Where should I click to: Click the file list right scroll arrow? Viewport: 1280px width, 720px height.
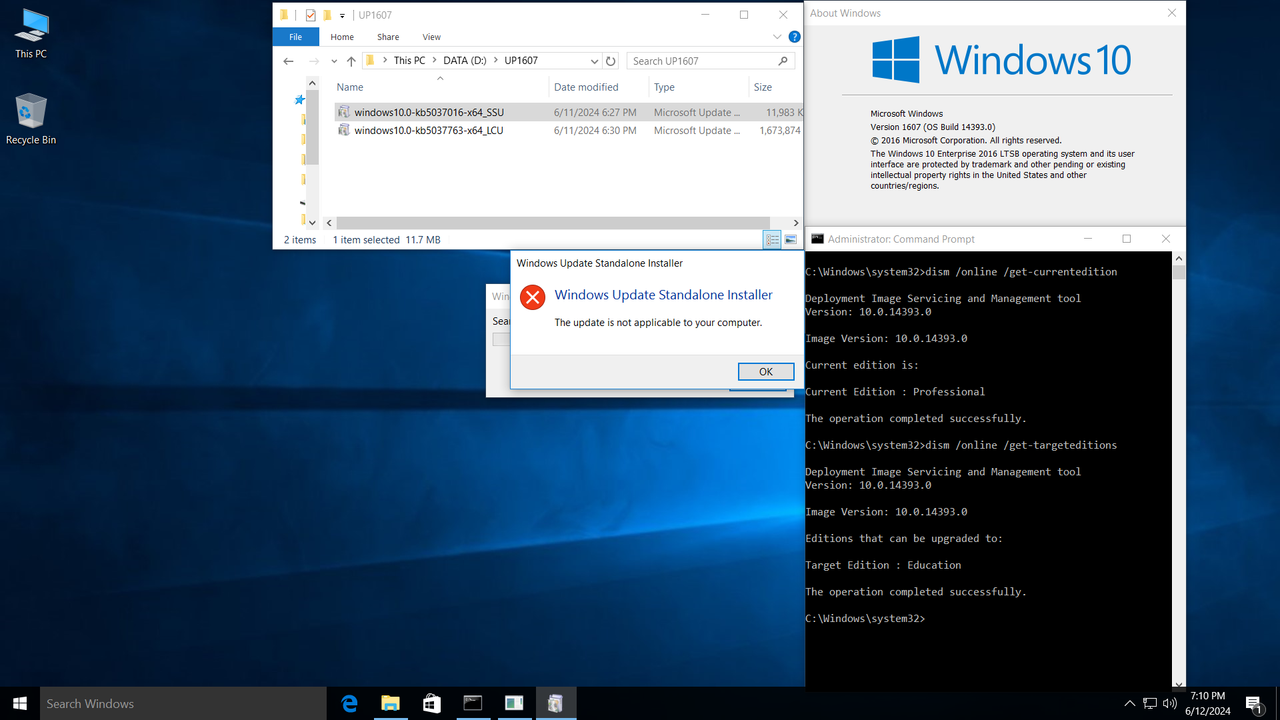[796, 223]
